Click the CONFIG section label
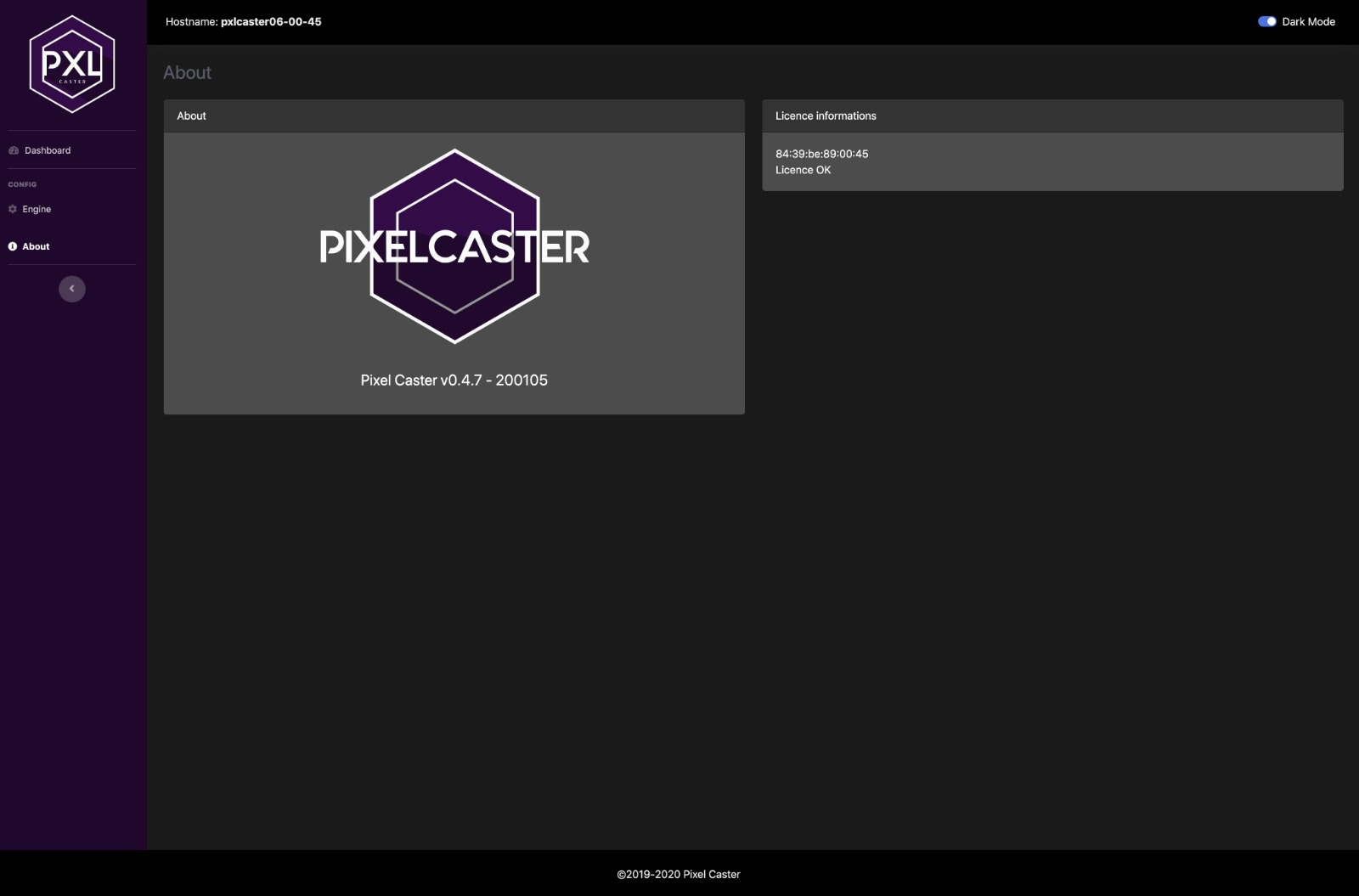The width and height of the screenshot is (1359, 896). point(22,184)
